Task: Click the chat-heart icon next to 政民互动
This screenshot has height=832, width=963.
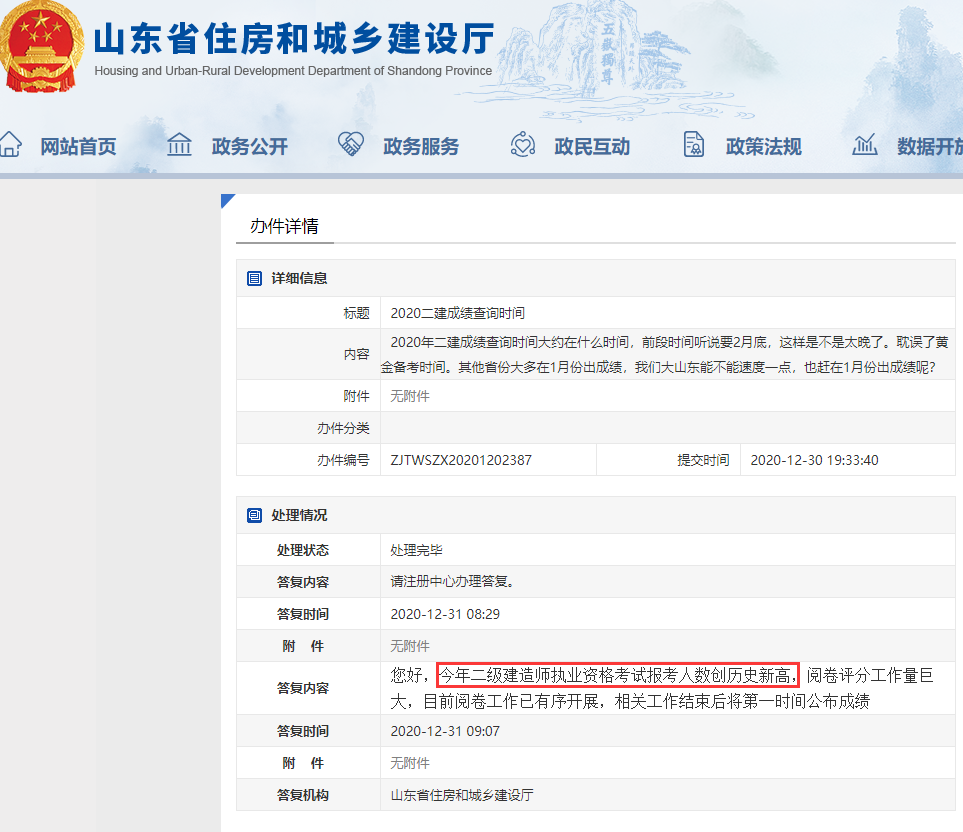Action: tap(522, 144)
